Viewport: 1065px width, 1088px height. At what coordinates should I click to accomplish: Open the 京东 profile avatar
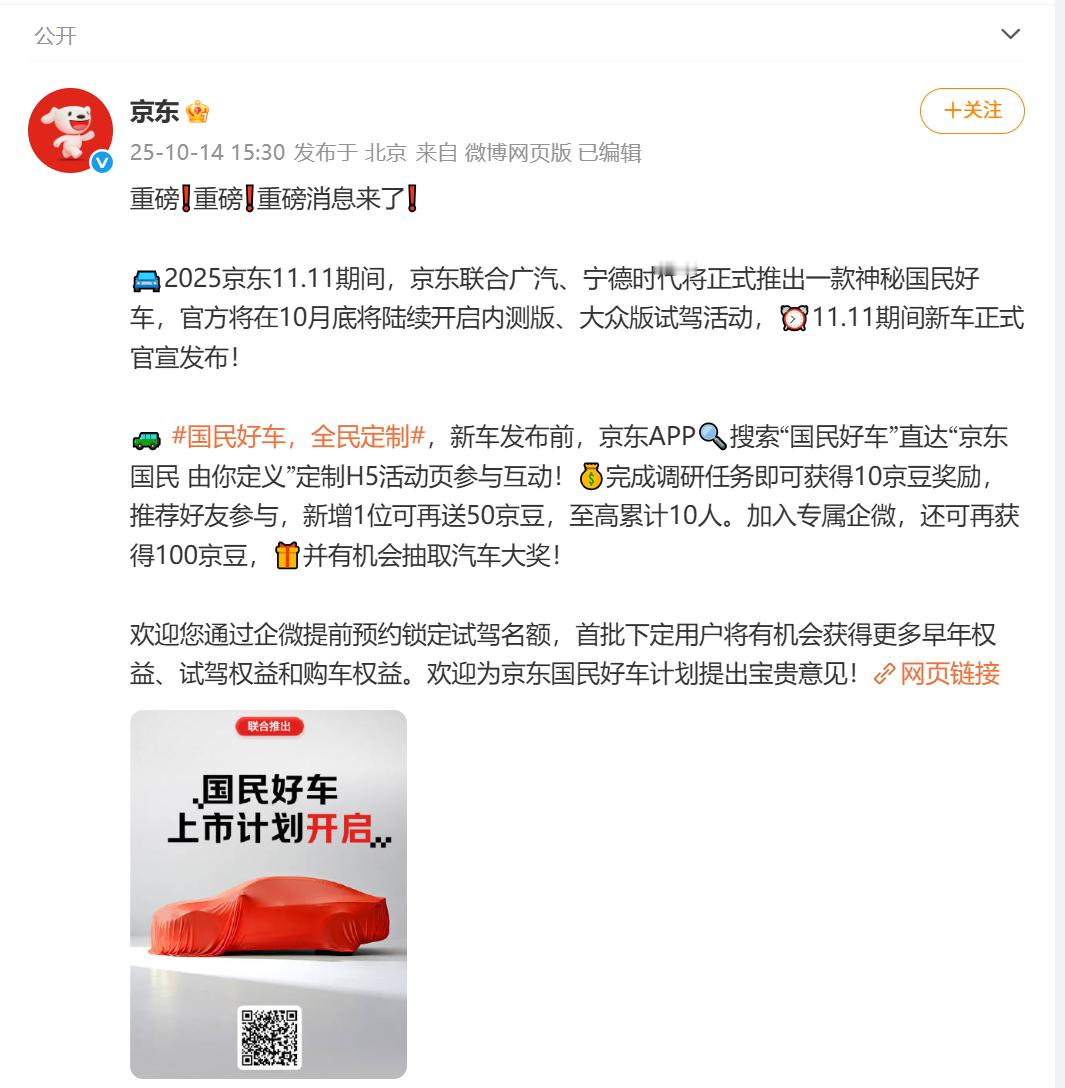click(70, 130)
